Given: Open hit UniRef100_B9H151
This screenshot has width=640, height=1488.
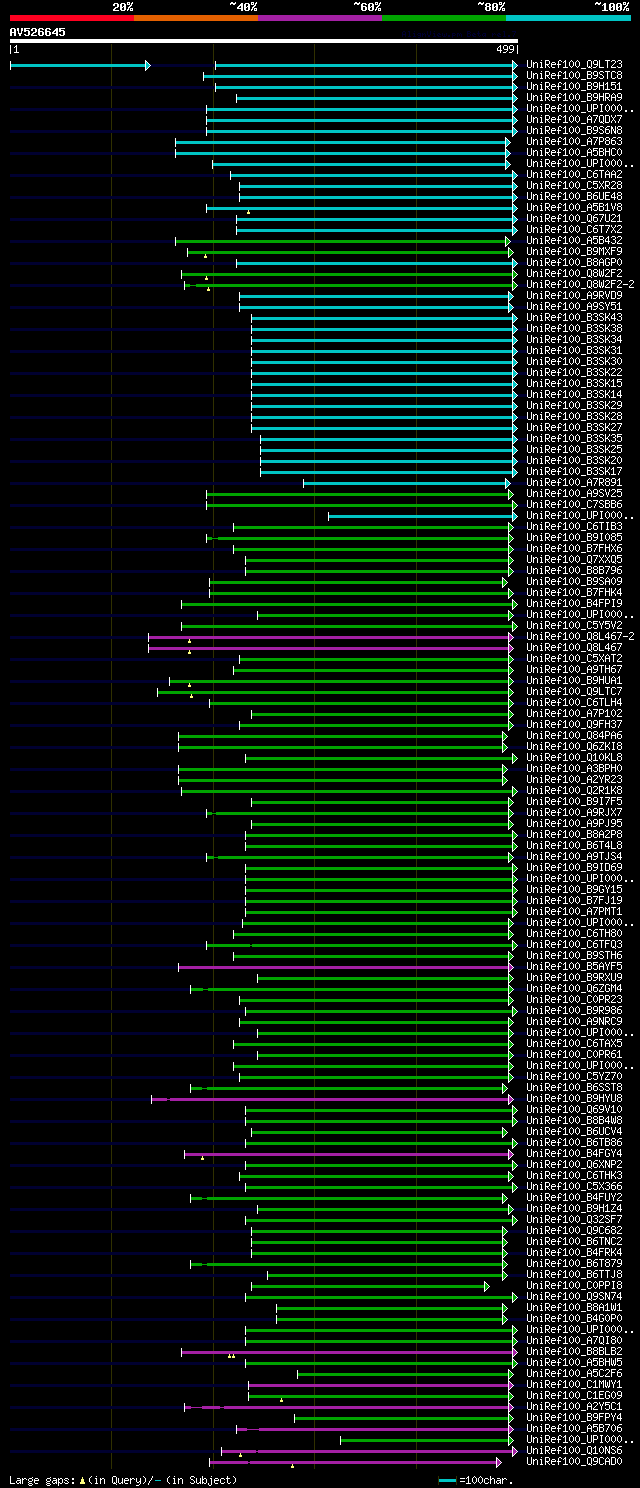Looking at the screenshot, I should click(x=574, y=87).
